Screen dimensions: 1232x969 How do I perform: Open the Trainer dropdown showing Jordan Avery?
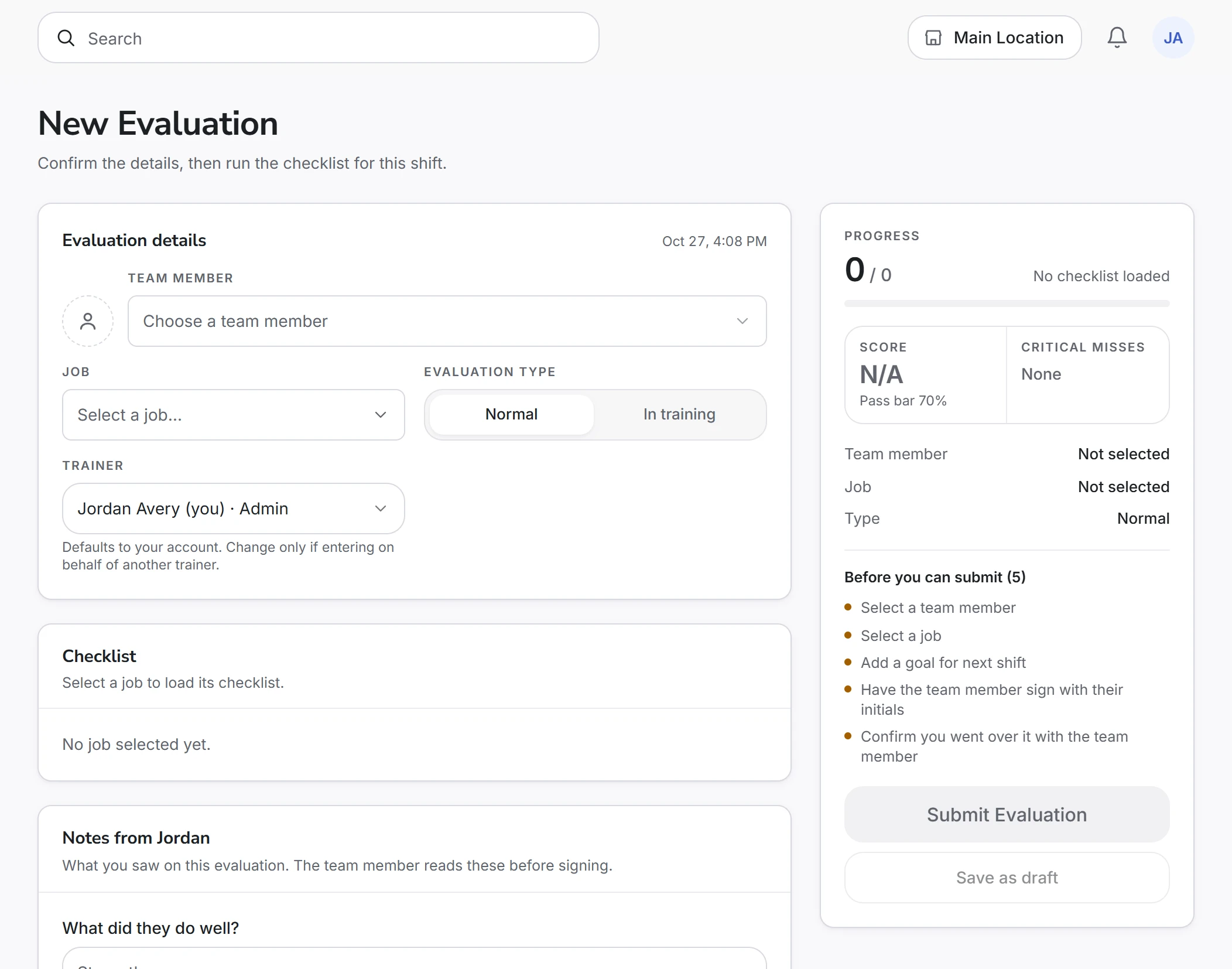click(234, 509)
